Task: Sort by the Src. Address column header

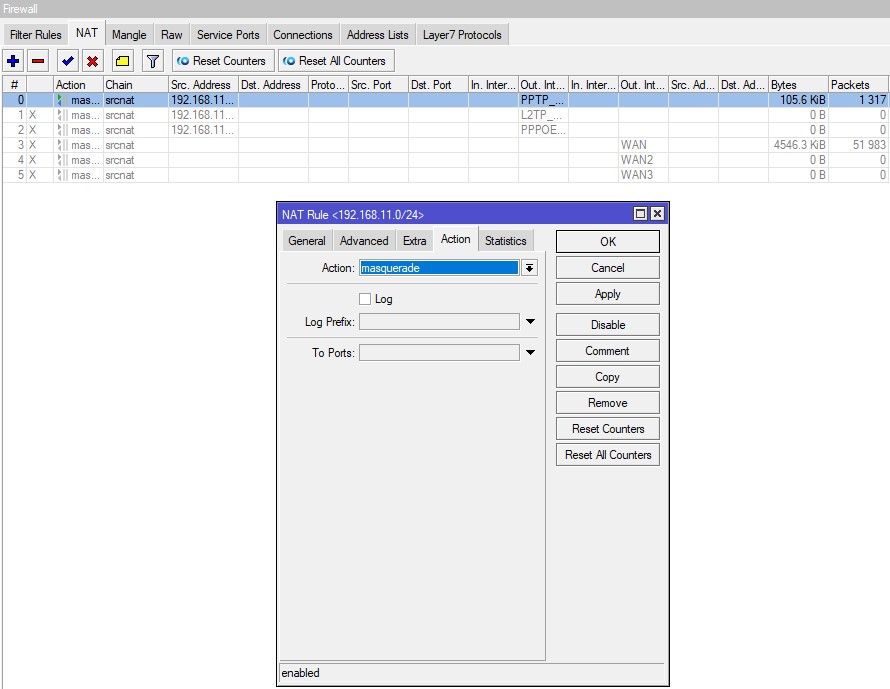Action: coord(203,85)
